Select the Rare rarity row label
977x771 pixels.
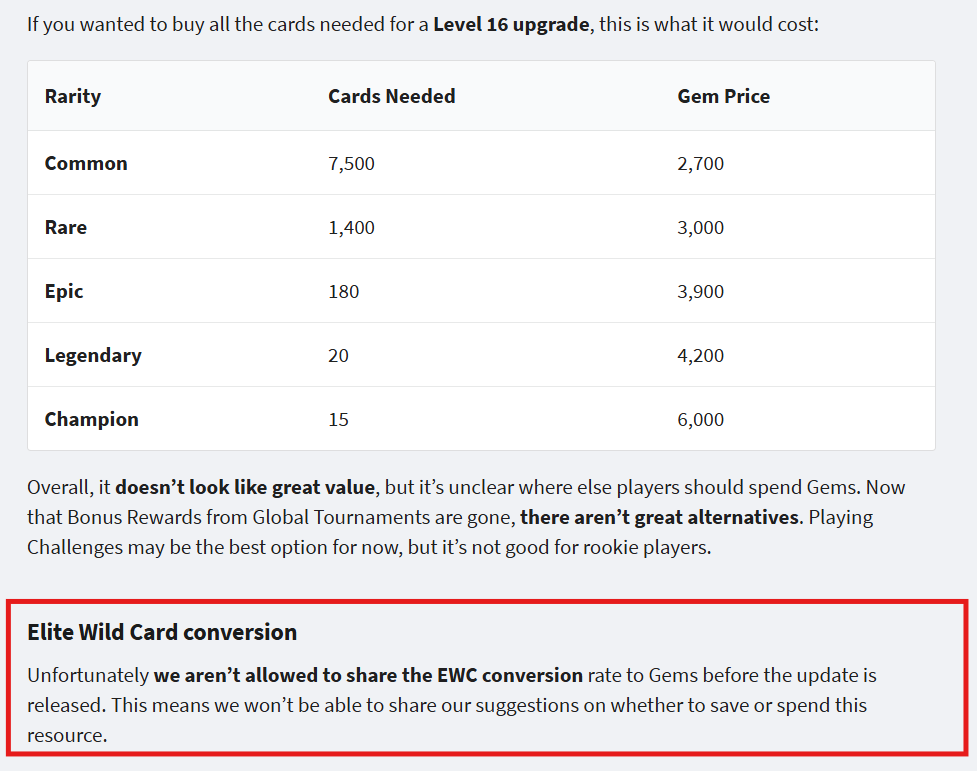[66, 227]
